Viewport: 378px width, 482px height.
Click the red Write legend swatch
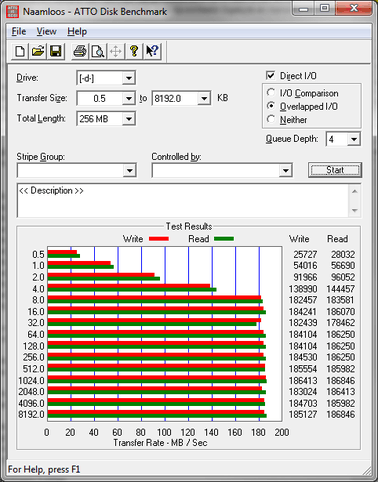pos(159,239)
